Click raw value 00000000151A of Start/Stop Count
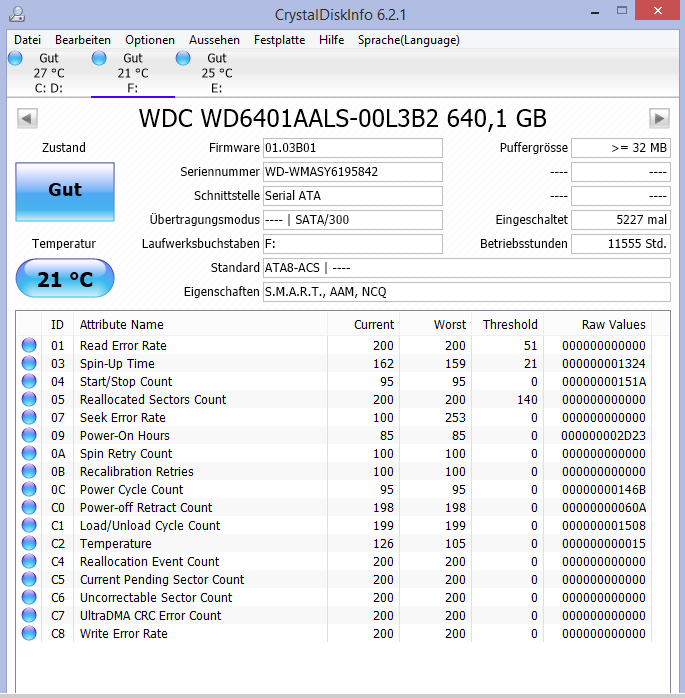 coord(604,381)
